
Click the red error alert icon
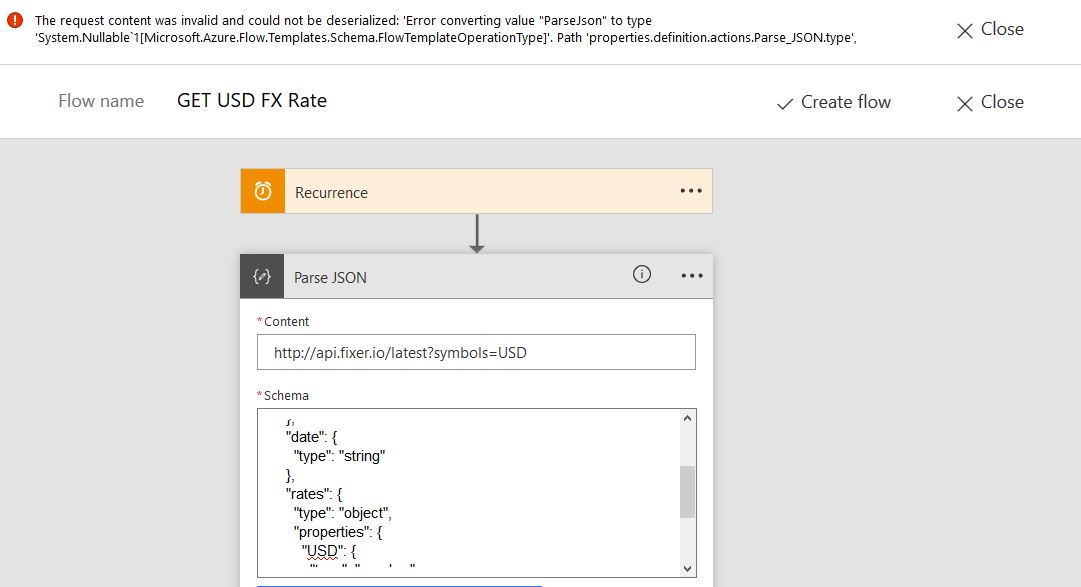click(15, 21)
